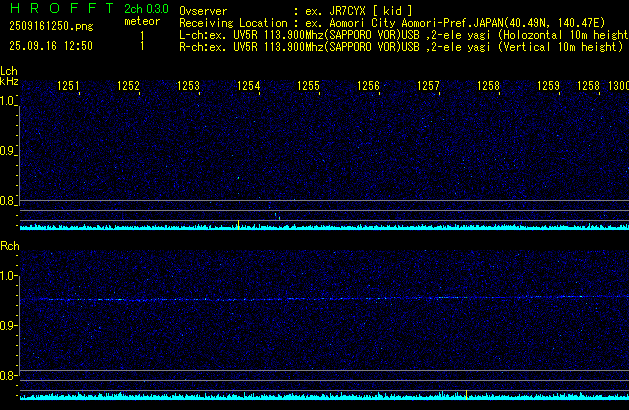The image size is (629, 410).
Task: Select the 1252 time tick label
Action: coord(128,86)
